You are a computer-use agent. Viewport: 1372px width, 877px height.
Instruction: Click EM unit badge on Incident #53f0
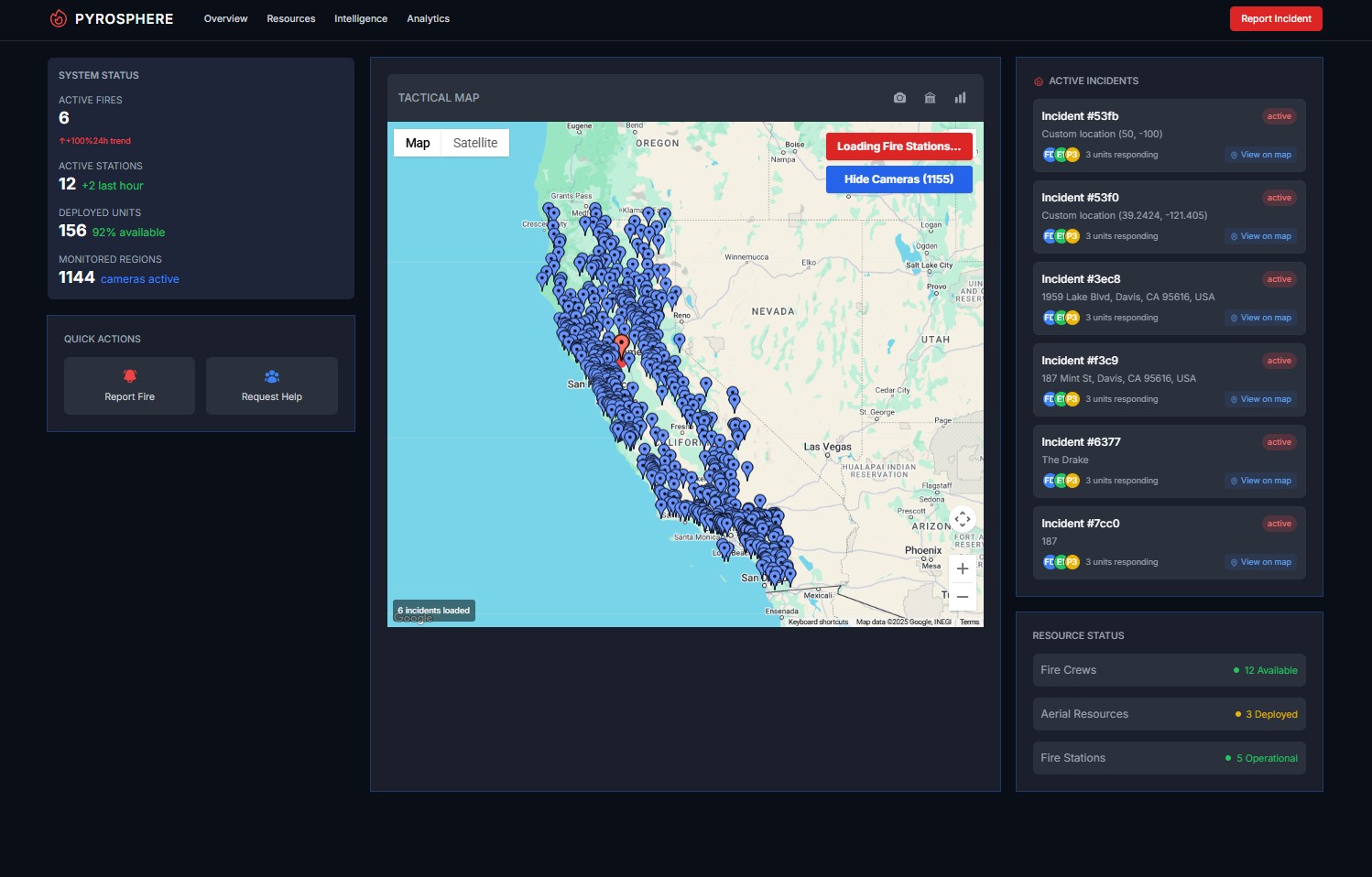[1061, 236]
